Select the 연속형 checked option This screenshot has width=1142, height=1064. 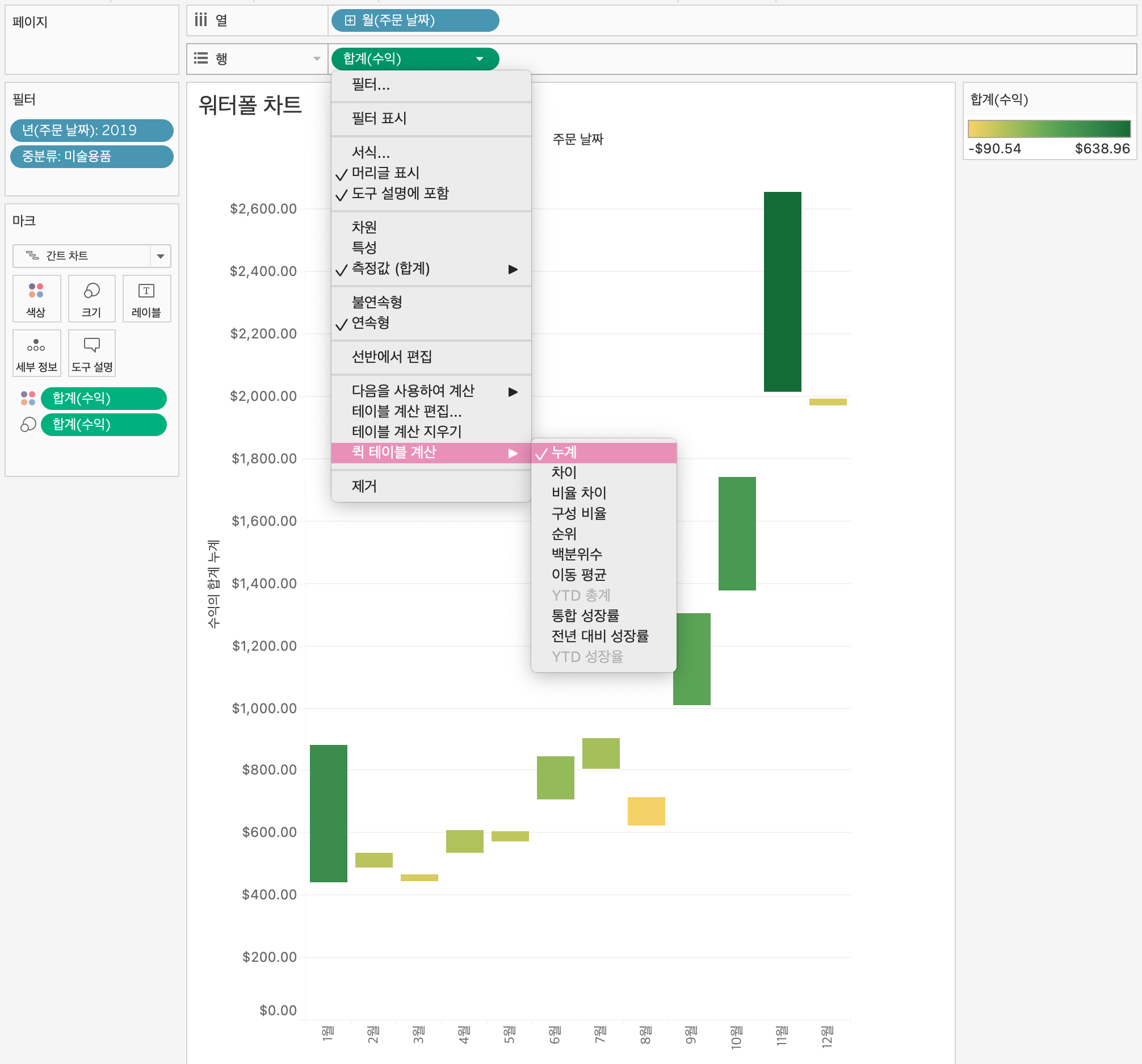(x=371, y=323)
